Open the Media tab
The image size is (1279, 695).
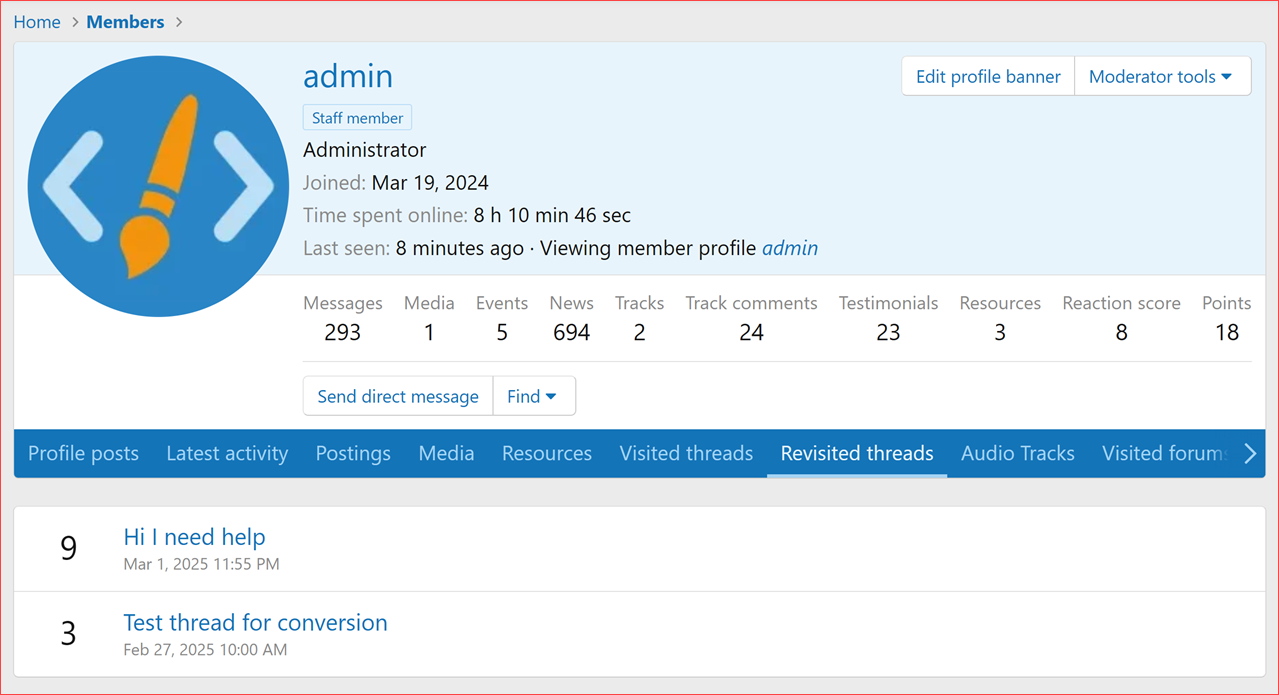pos(446,453)
